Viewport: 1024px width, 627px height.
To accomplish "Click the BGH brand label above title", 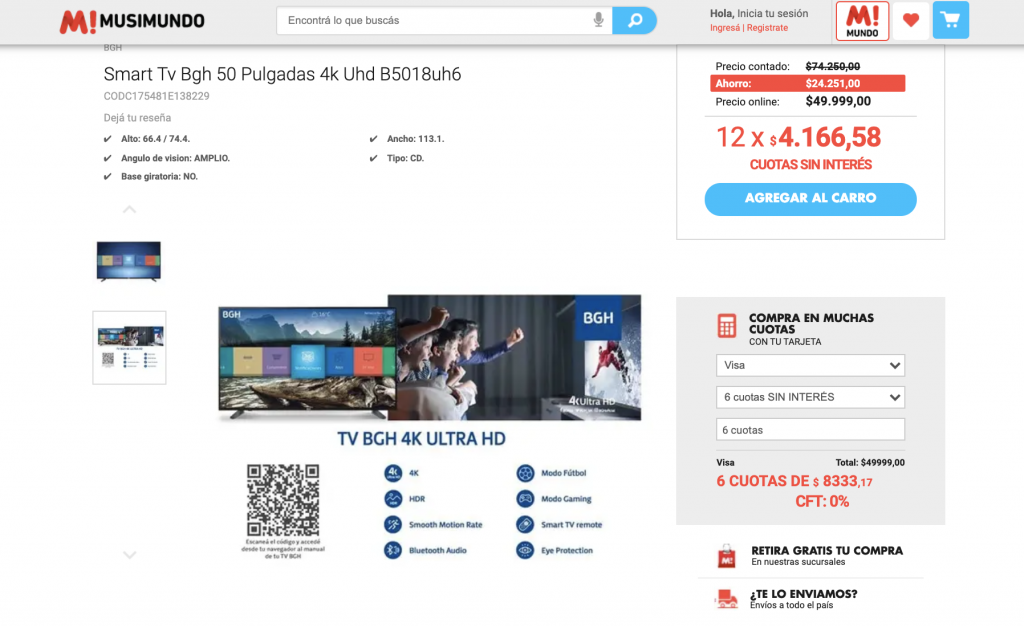I will pyautogui.click(x=112, y=48).
